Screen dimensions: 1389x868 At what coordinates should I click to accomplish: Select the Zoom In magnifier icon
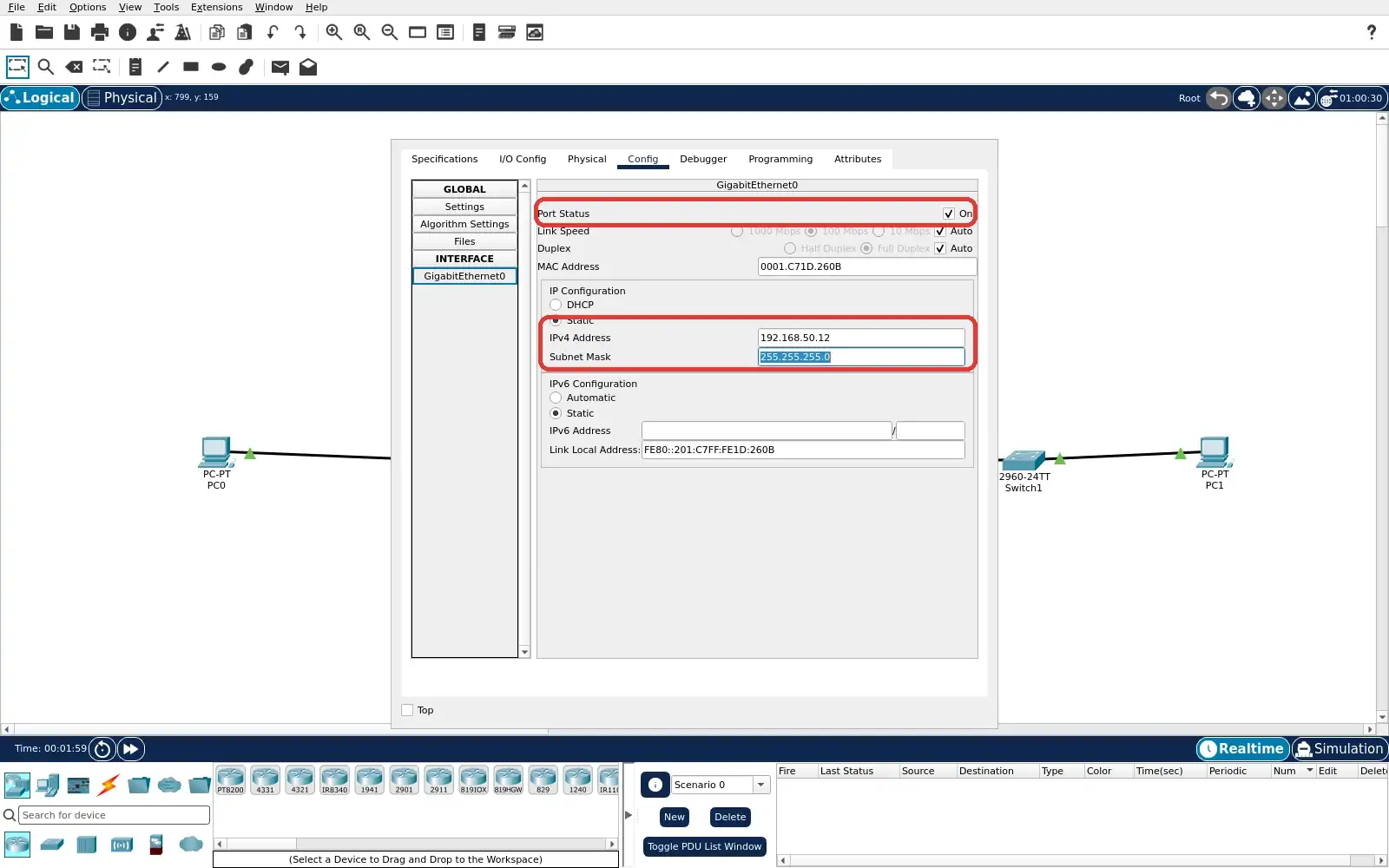[x=334, y=33]
